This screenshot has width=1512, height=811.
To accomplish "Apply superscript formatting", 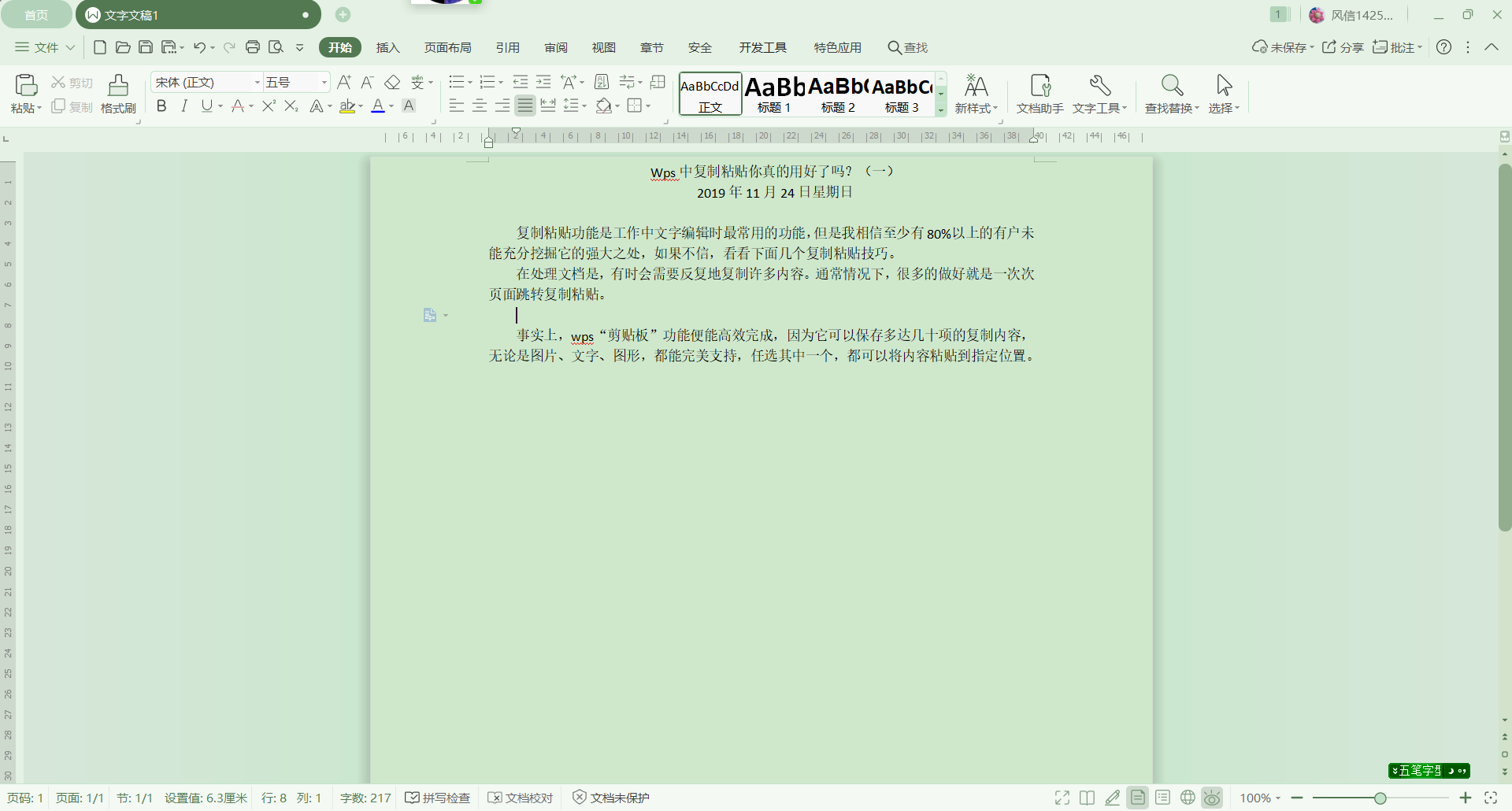I will (x=269, y=106).
